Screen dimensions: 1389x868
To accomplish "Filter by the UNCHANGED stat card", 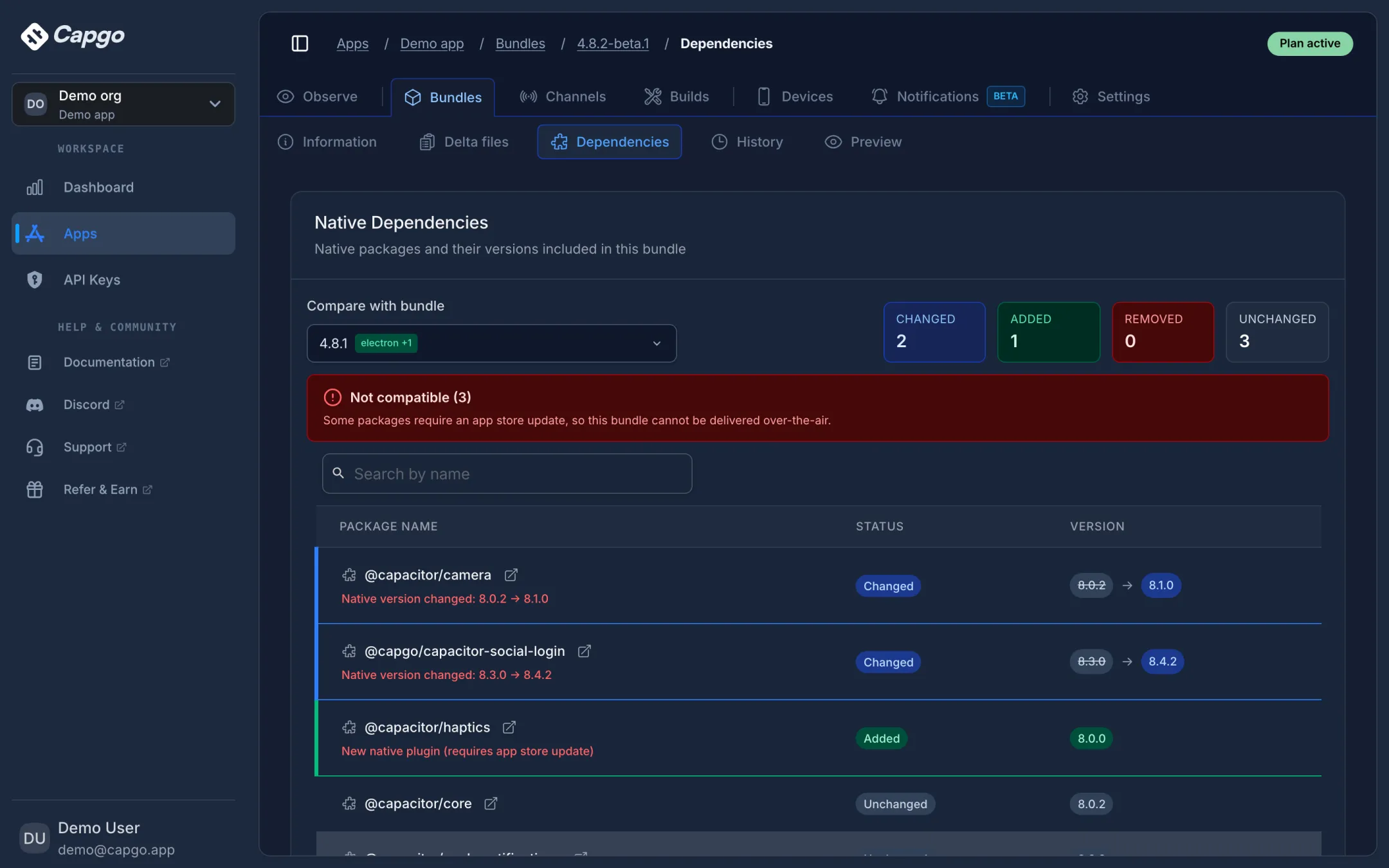I will pos(1277,332).
